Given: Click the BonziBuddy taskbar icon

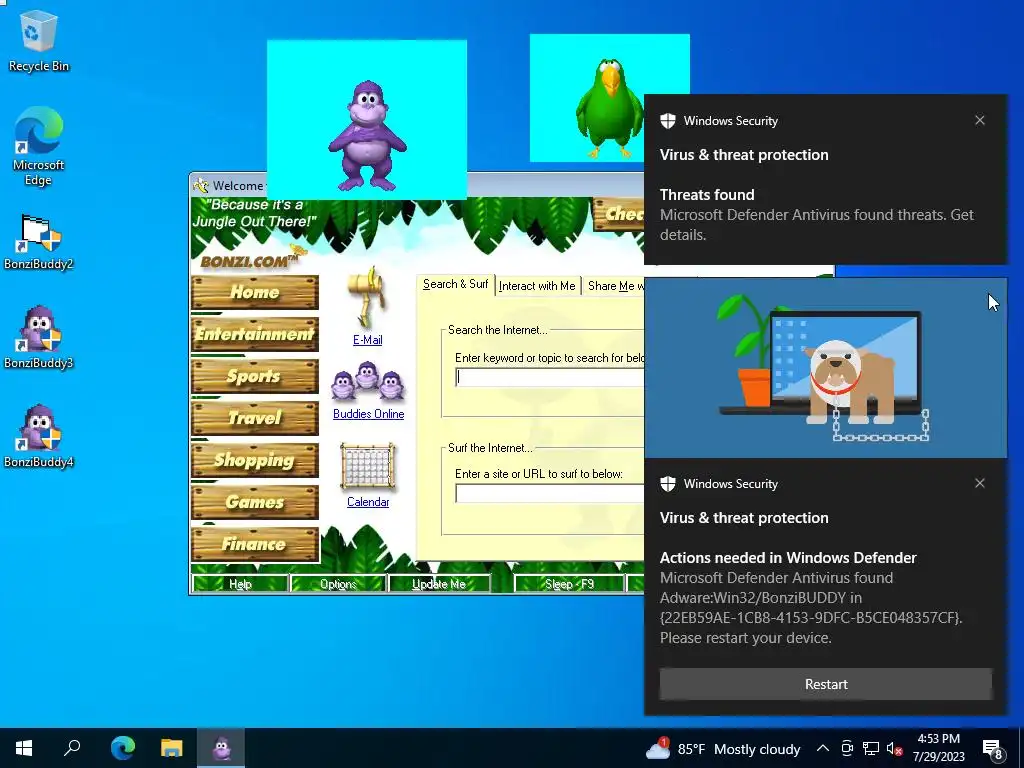Looking at the screenshot, I should coord(221,748).
